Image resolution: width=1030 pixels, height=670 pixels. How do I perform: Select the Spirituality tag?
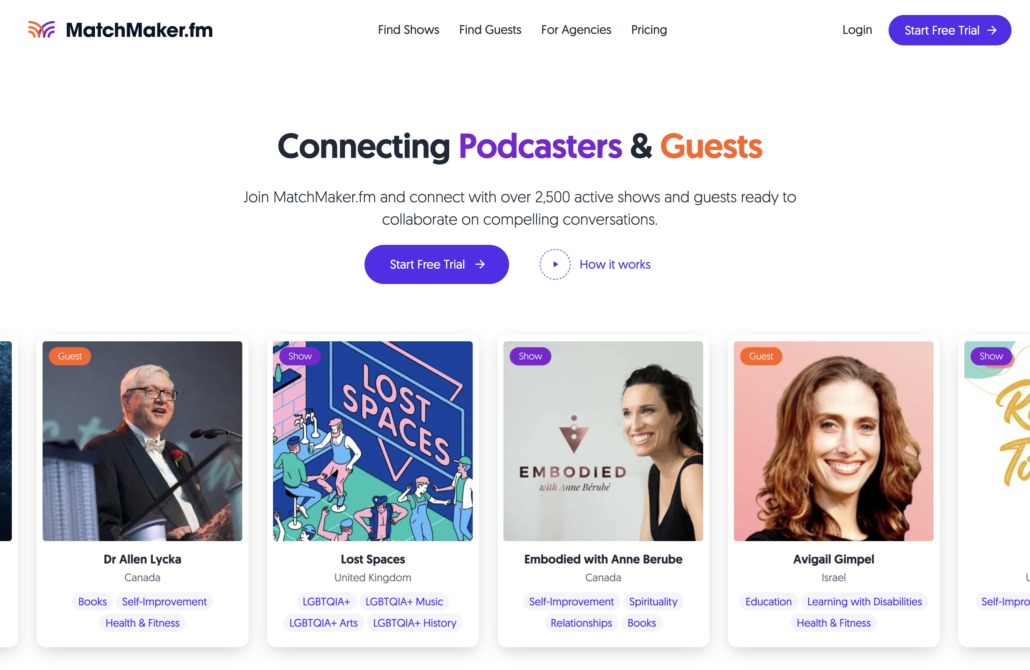click(x=653, y=602)
